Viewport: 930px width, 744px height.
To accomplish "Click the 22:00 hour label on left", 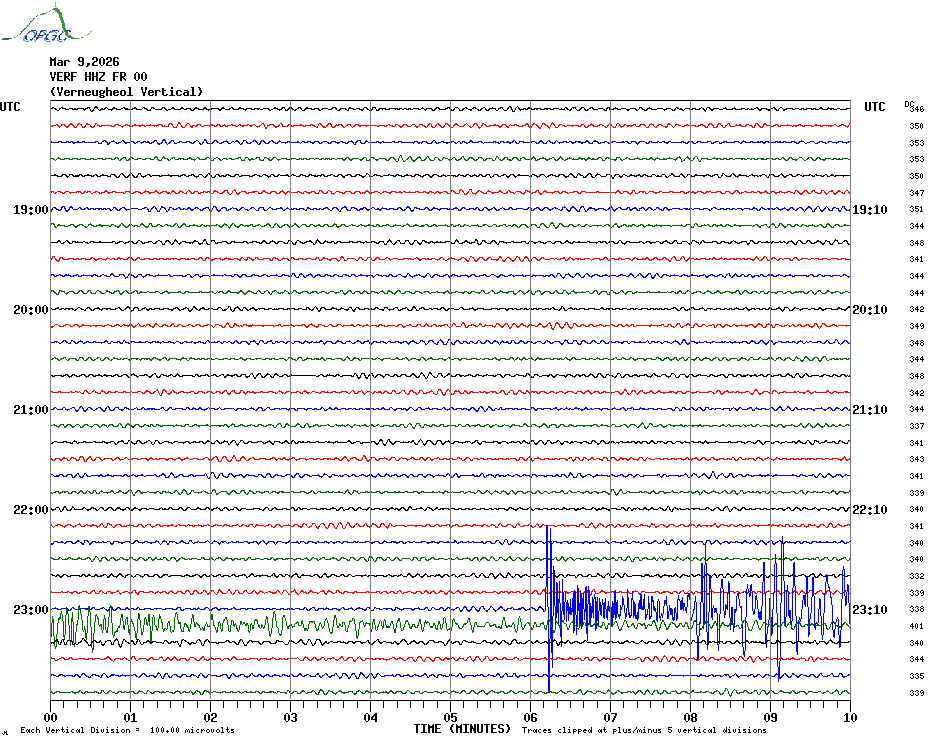I will tap(30, 510).
